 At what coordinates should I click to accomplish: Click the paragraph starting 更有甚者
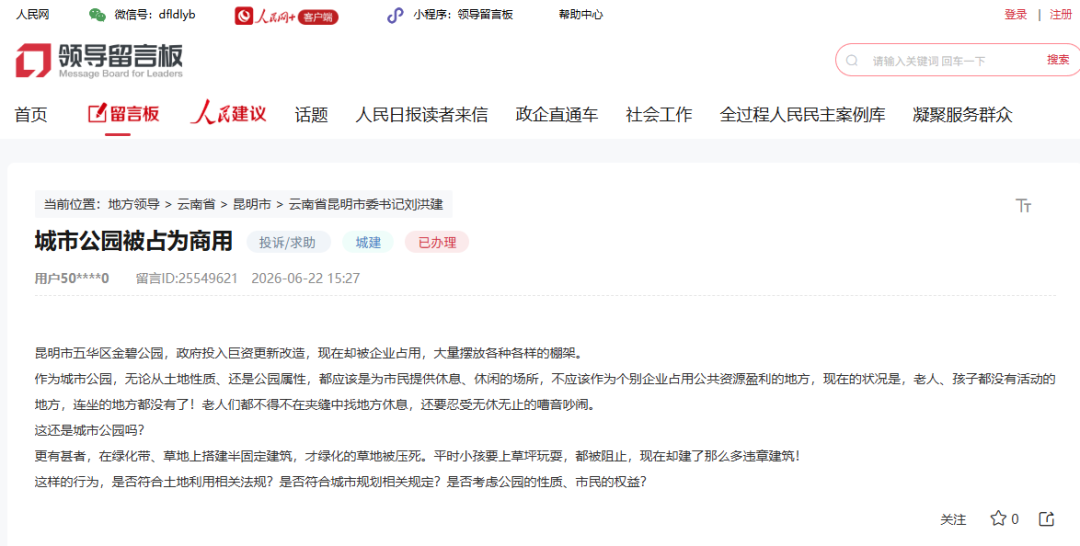coord(417,456)
